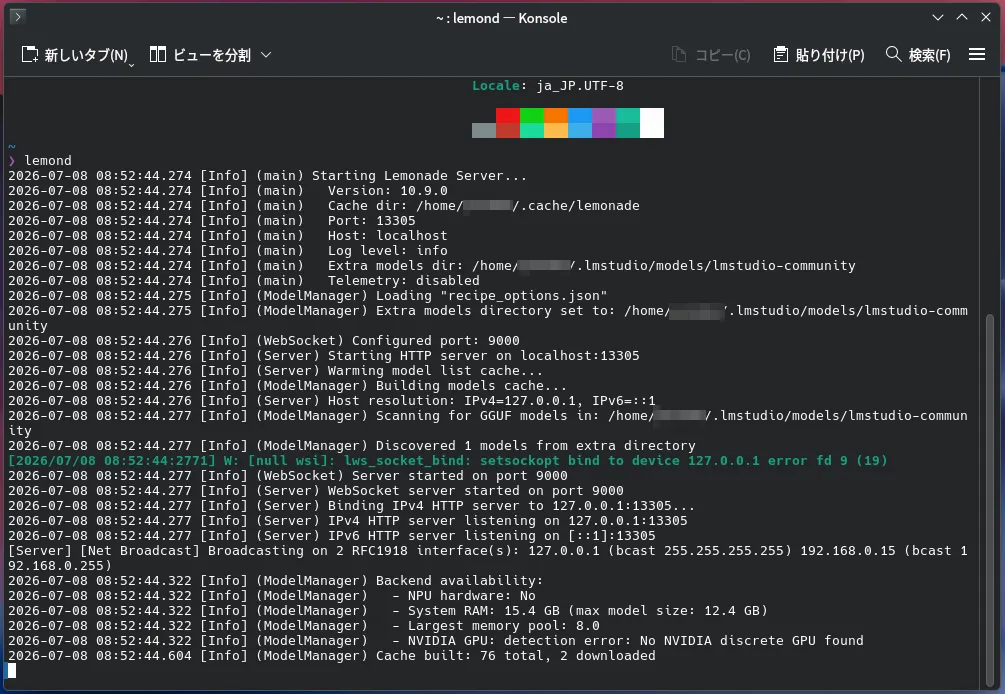Click "Cache built: 76 total, 2 downloaded"
Viewport: 1005px width, 694px height.
(516, 656)
